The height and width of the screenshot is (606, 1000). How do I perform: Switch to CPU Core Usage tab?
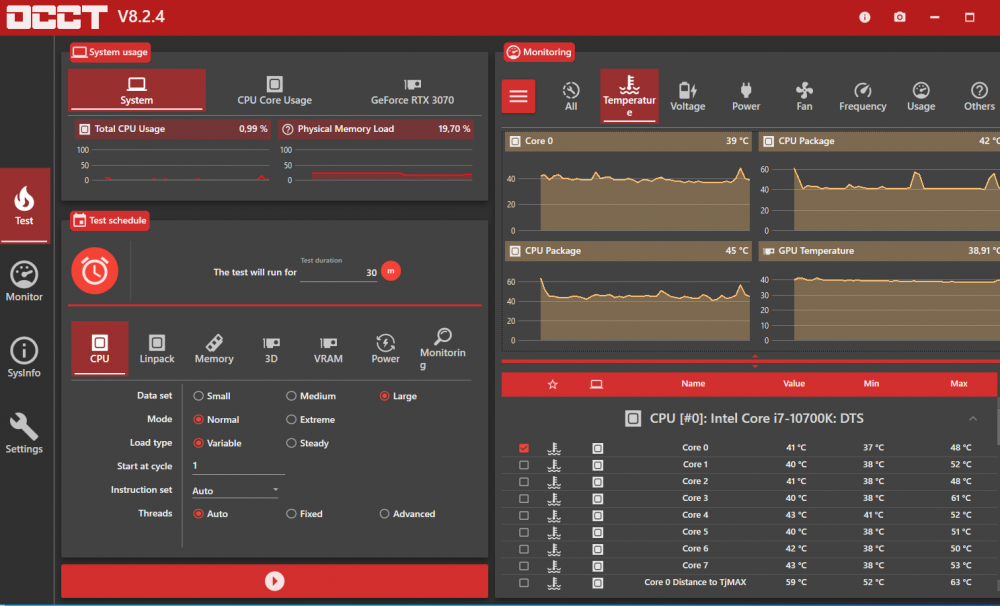coord(274,90)
